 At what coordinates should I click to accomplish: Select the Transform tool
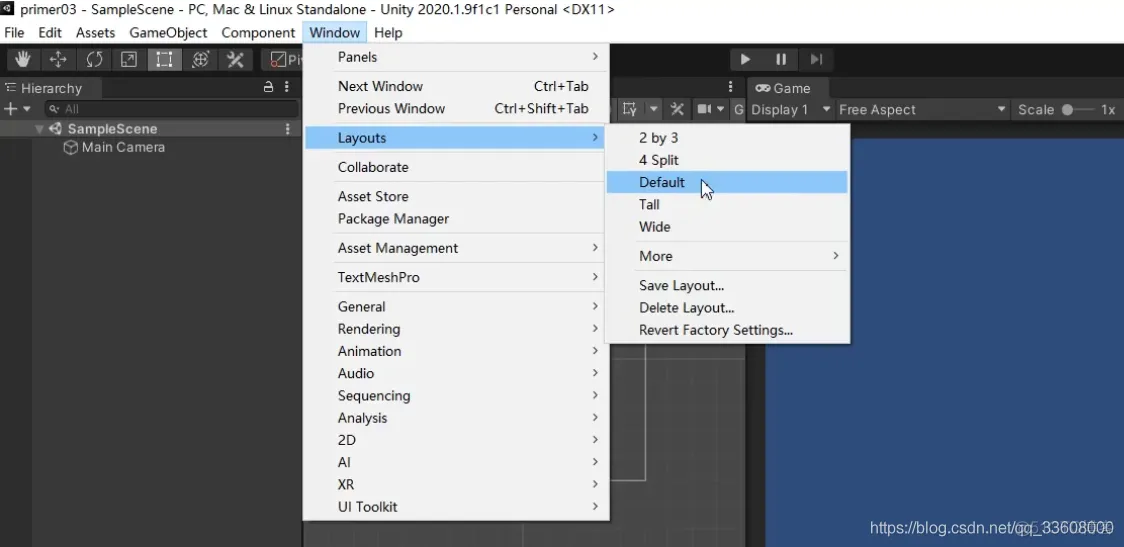(x=200, y=60)
